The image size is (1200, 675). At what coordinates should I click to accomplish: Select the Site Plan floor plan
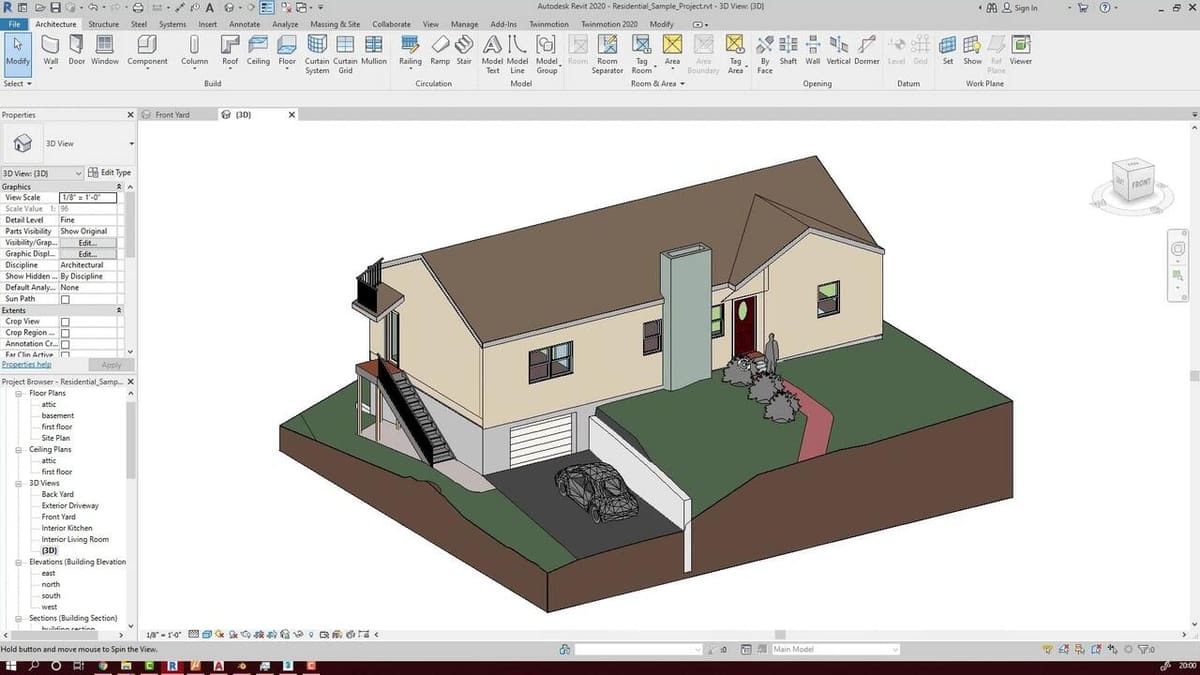(56, 438)
